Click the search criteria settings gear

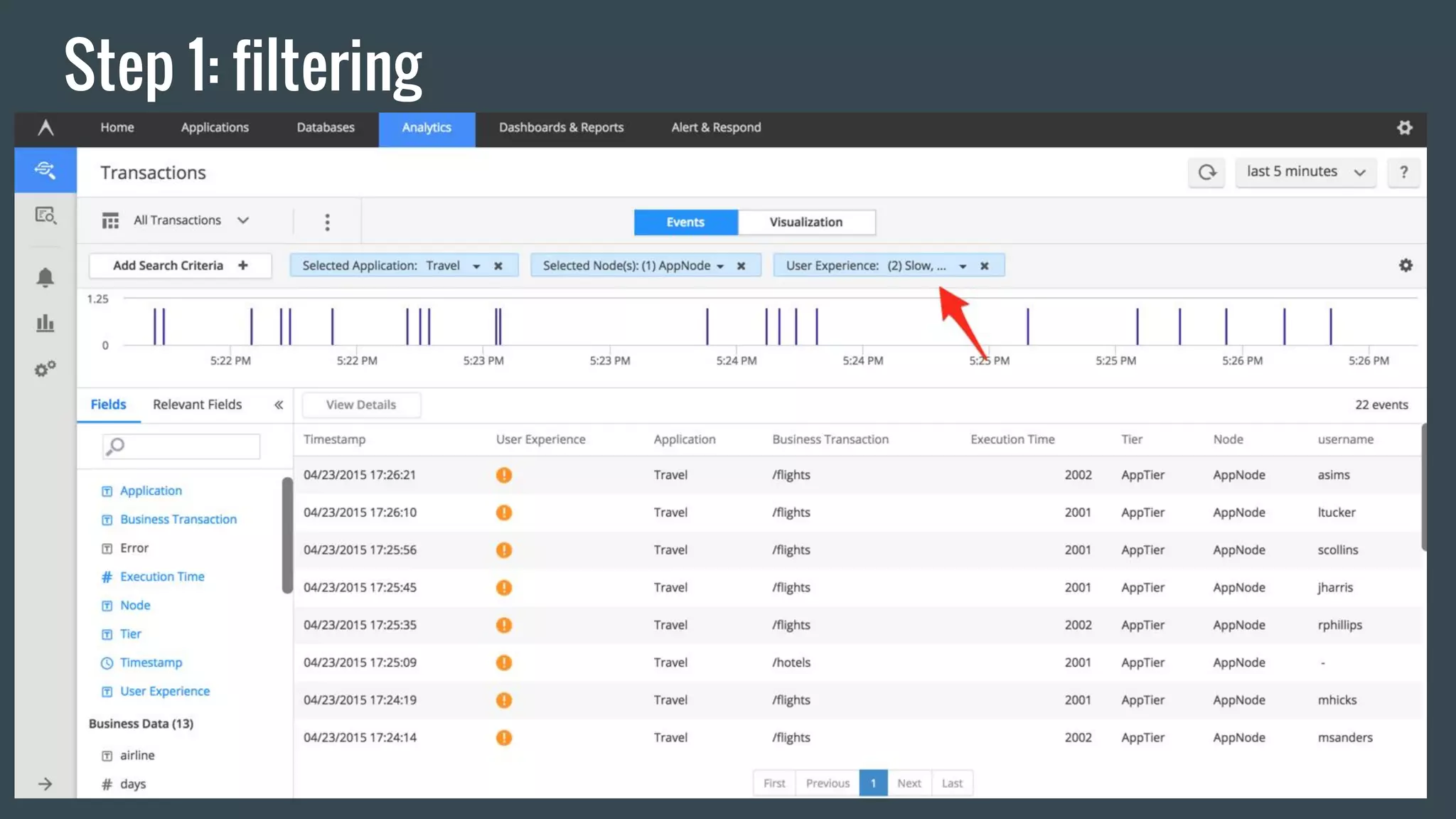(1406, 265)
